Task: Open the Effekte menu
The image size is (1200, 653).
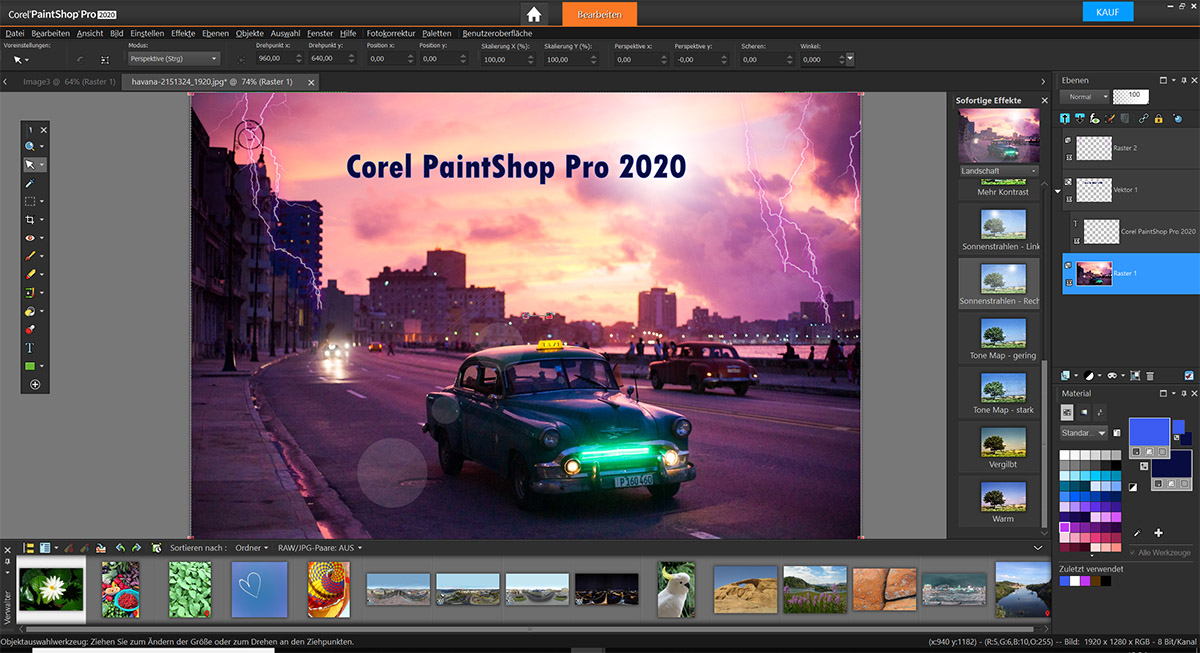Action: pos(183,33)
